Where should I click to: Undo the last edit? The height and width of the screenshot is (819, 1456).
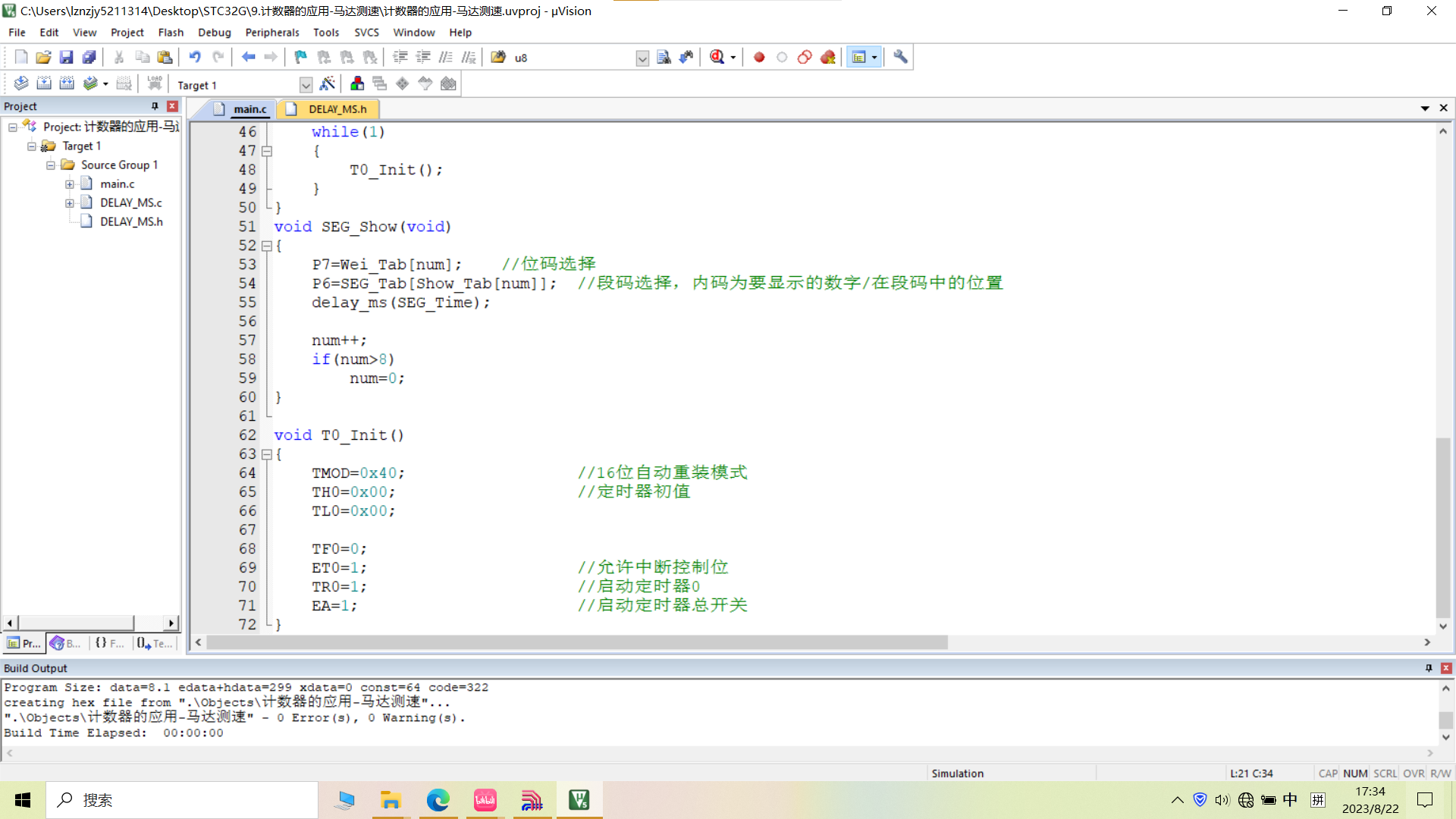(x=195, y=57)
